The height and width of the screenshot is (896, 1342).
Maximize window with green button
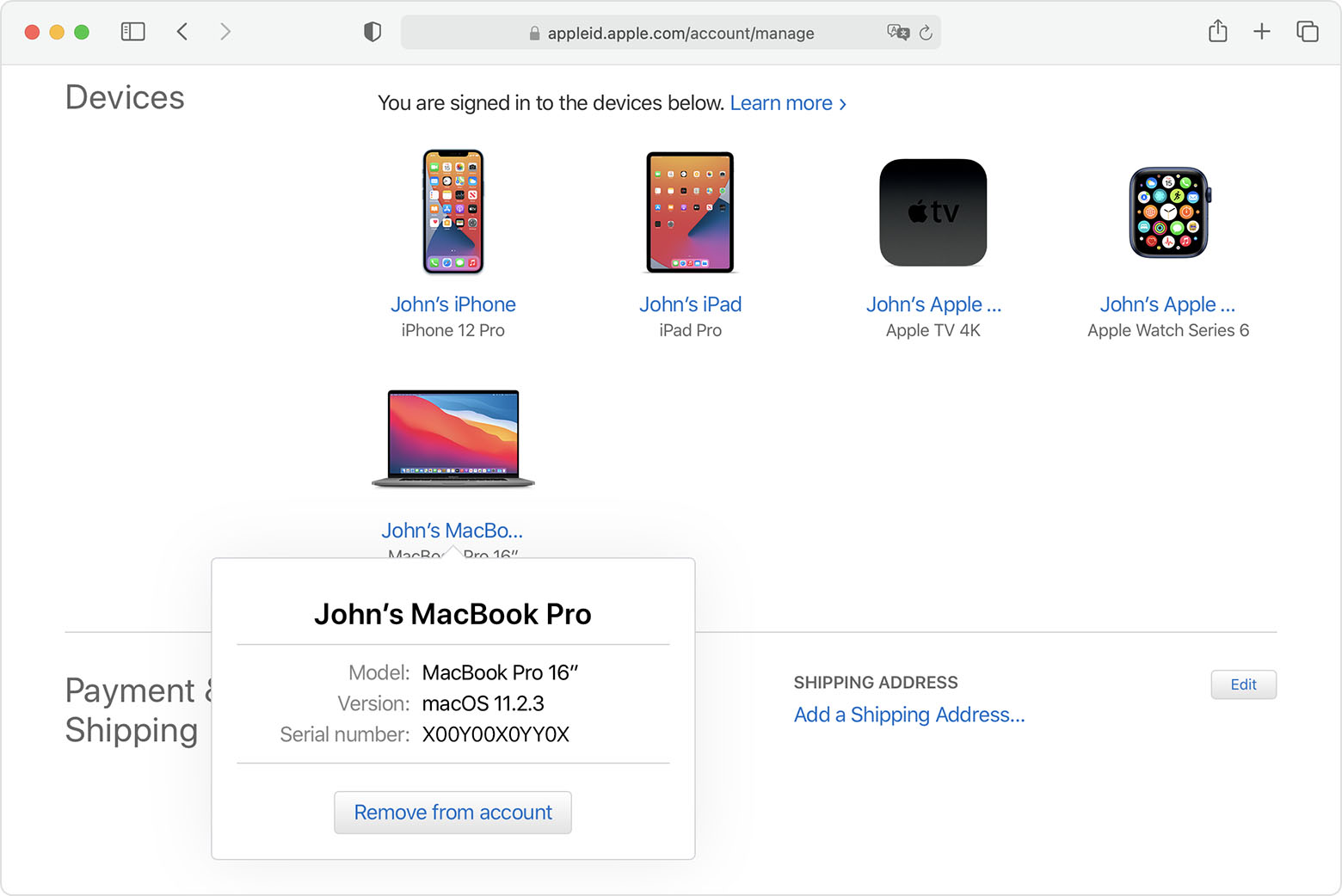click(82, 32)
